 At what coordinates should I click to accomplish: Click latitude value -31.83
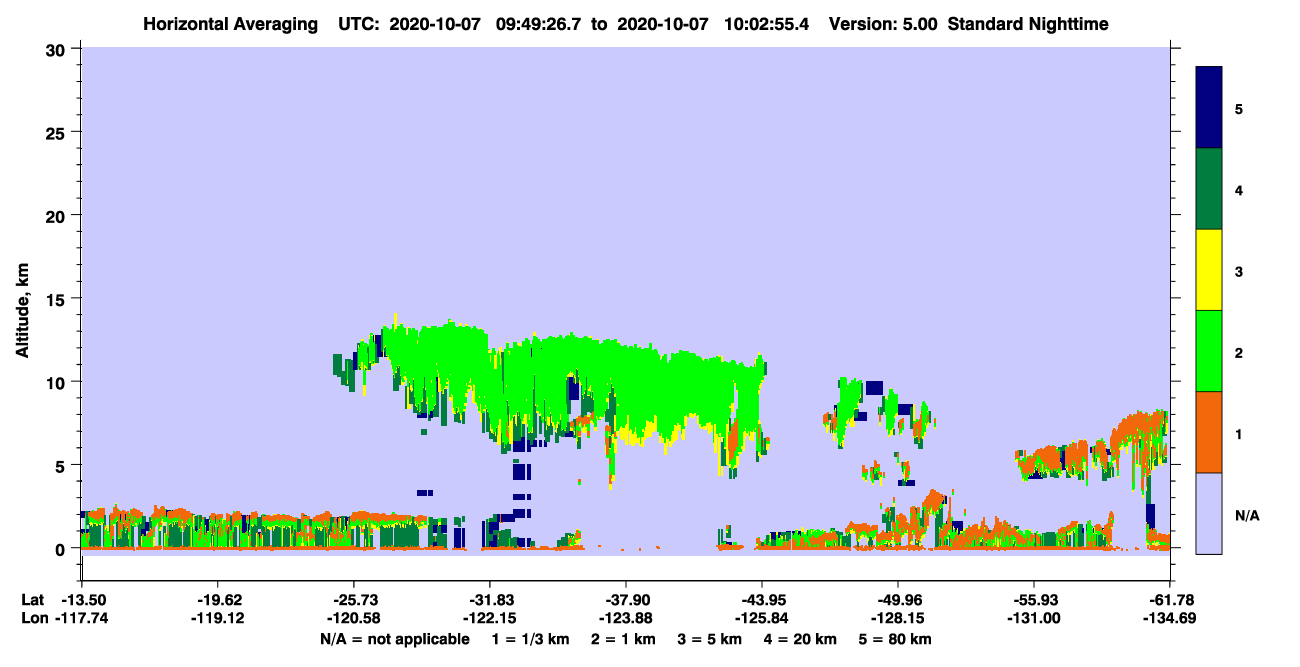click(490, 600)
